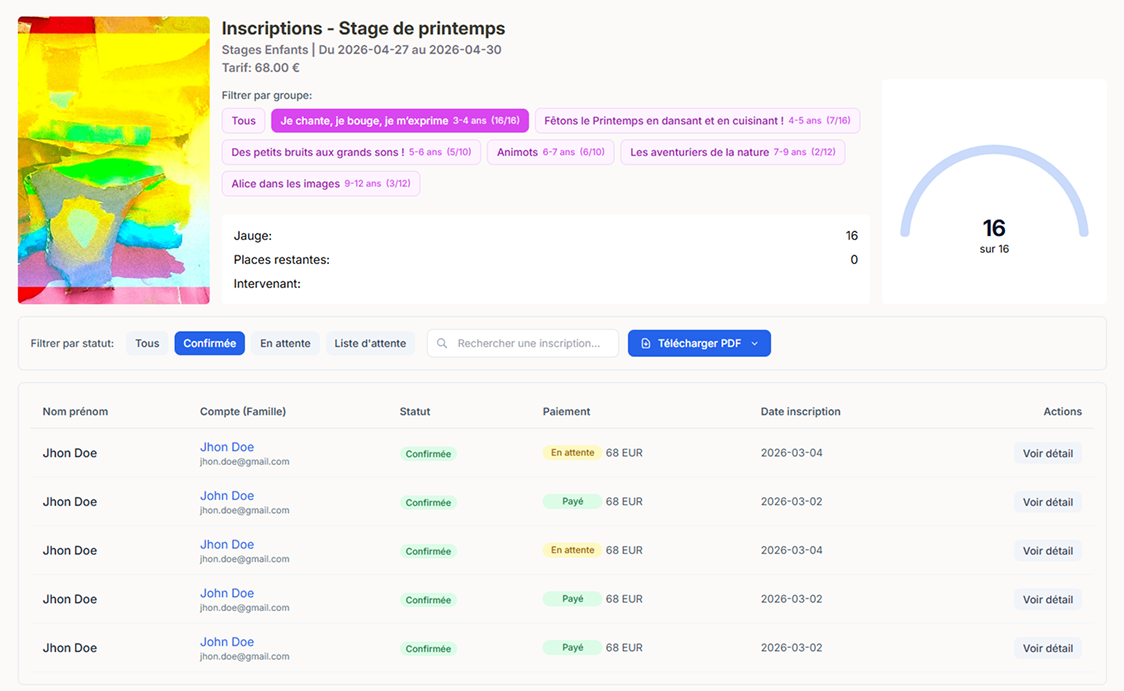Click the places restantes value '0'
Viewport: 1124px width, 691px height.
point(854,259)
